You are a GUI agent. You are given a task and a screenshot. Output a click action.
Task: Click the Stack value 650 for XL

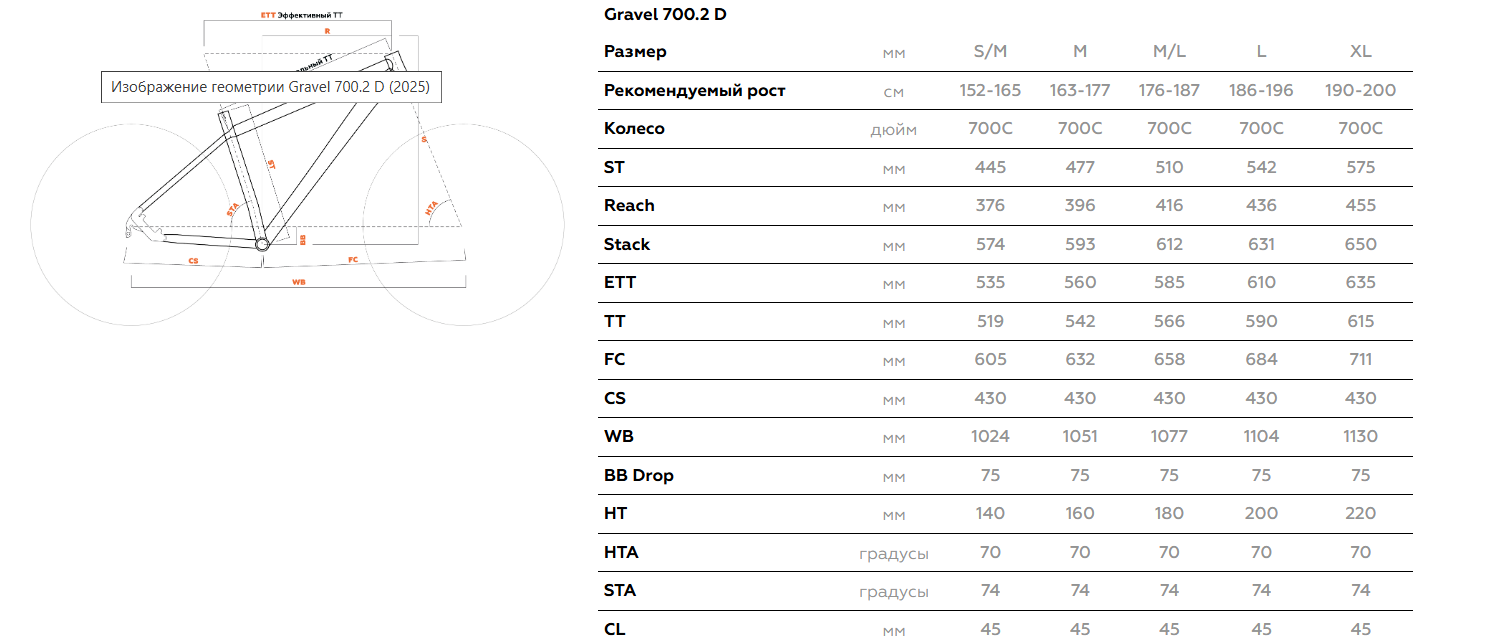[x=1361, y=245]
